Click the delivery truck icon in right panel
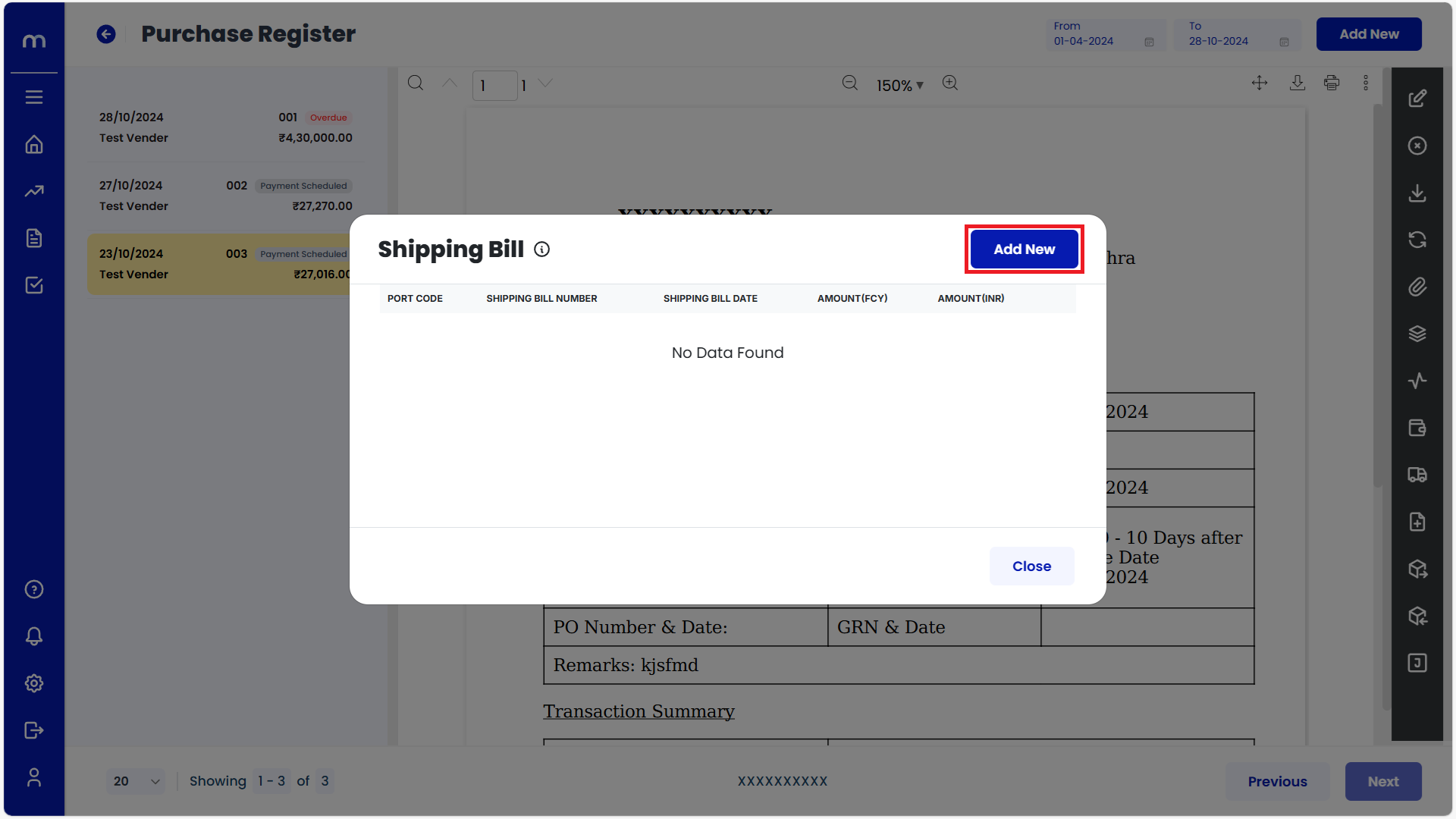Screen dimensions: 1456x819 point(1417,475)
